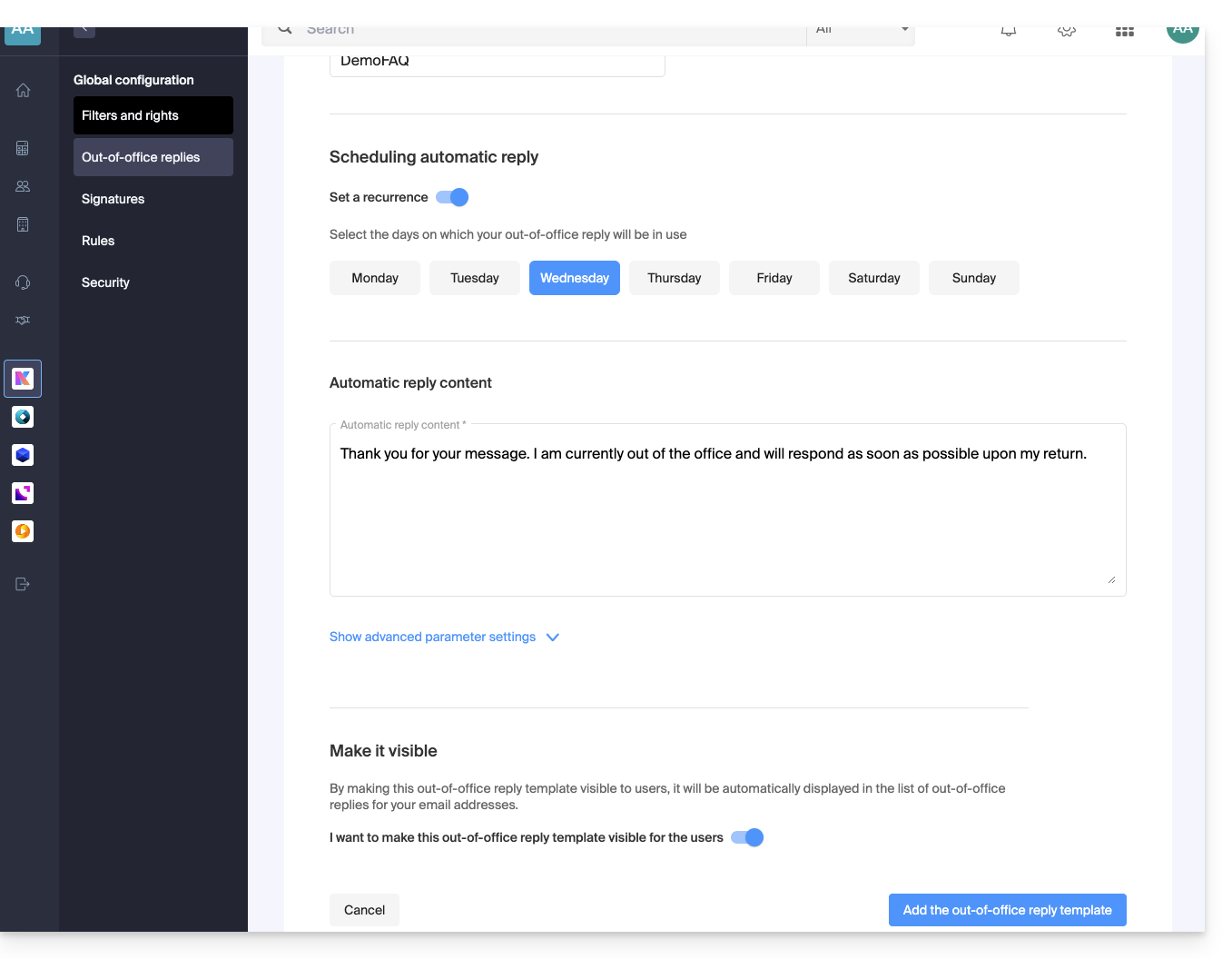Deselect the Wednesday day button
Screen dimensions: 1232x959
[x=574, y=278]
